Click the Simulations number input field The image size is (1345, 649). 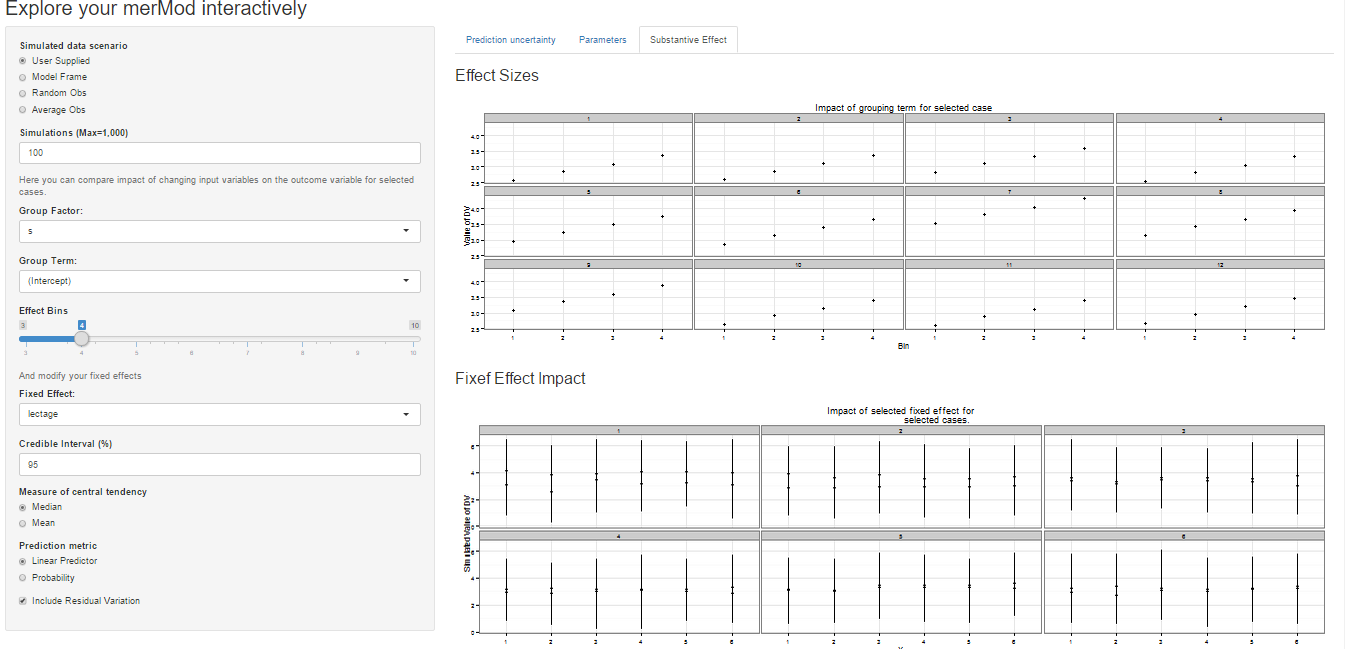[219, 153]
